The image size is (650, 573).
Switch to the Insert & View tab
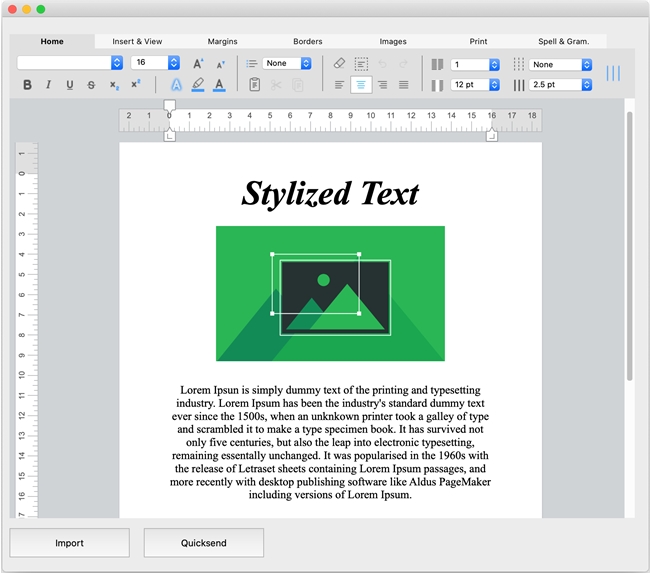click(x=137, y=41)
